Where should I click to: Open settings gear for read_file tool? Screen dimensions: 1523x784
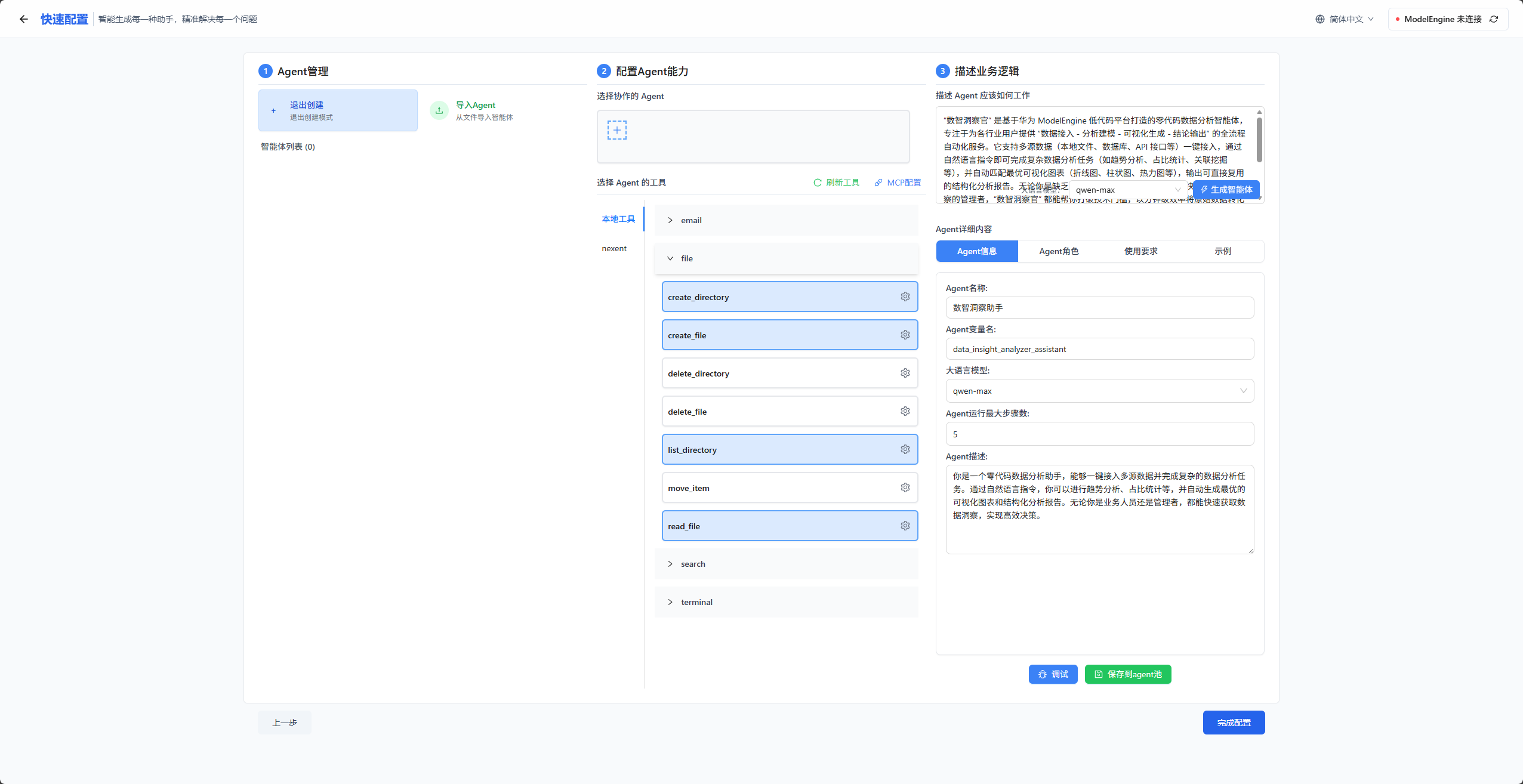905,526
